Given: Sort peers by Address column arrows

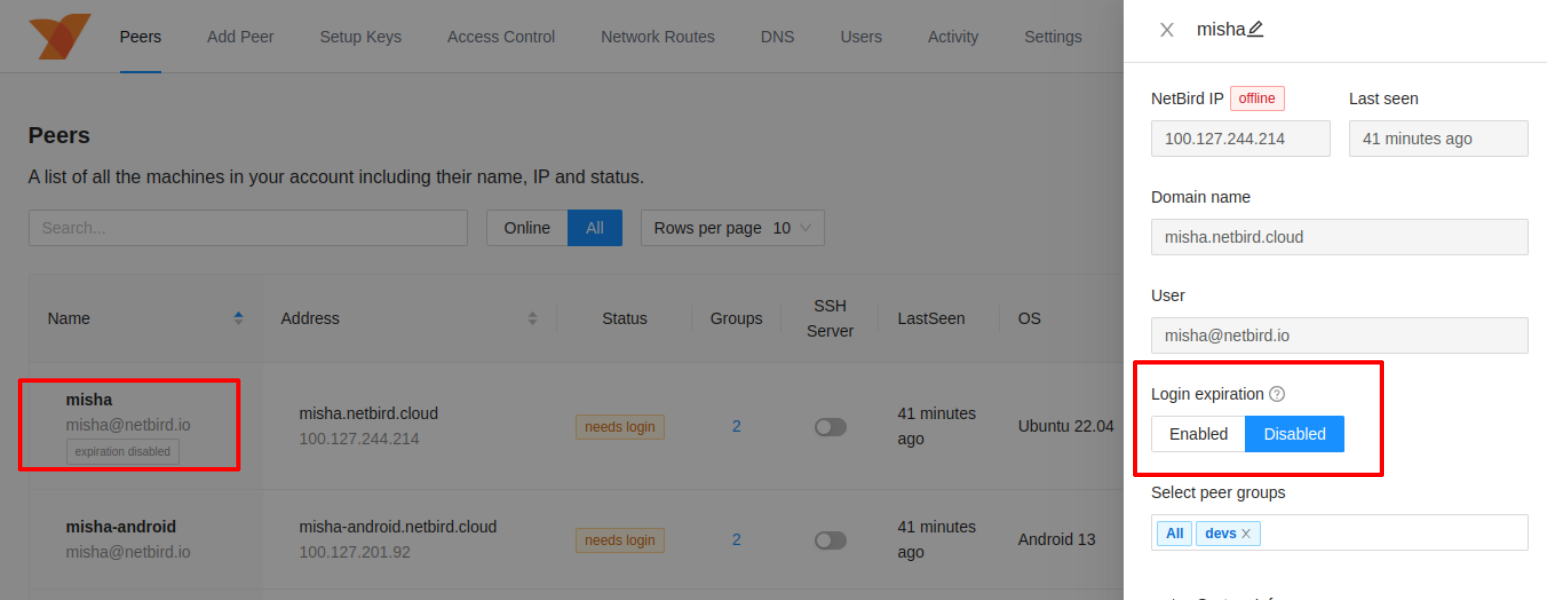Looking at the screenshot, I should (532, 318).
